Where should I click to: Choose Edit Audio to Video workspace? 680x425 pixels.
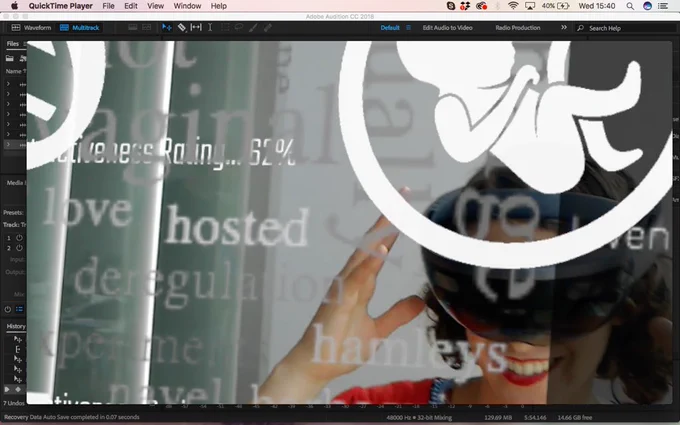pyautogui.click(x=448, y=27)
